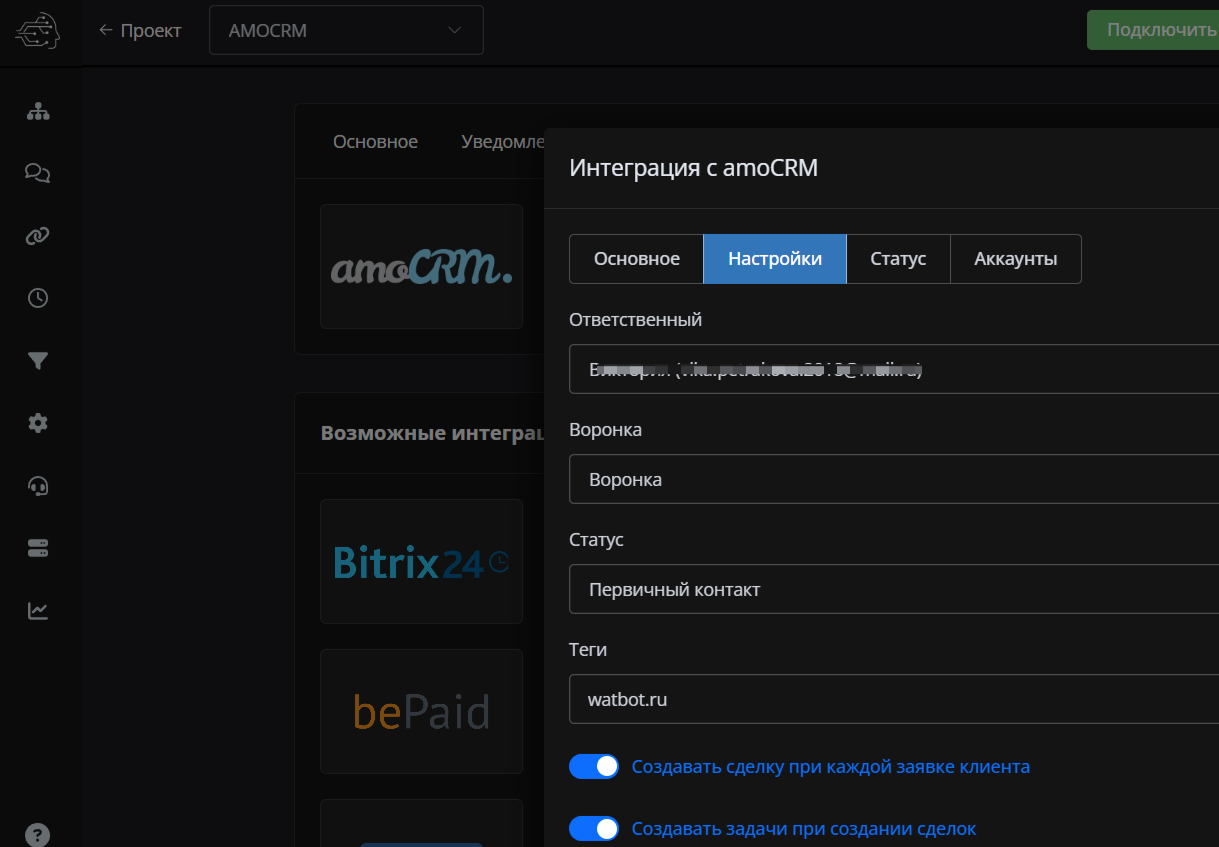This screenshot has height=847, width=1219.
Task: Open the Статус dropdown with Первичный контакт
Action: coord(892,590)
